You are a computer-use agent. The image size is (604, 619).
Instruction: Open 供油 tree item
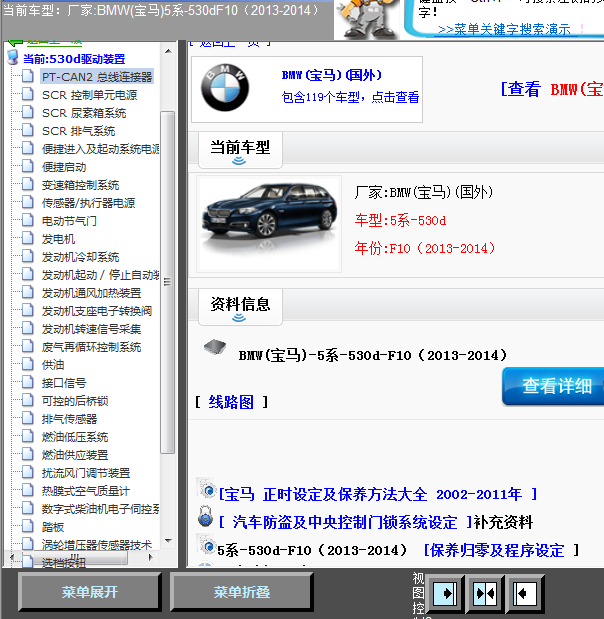(x=53, y=365)
